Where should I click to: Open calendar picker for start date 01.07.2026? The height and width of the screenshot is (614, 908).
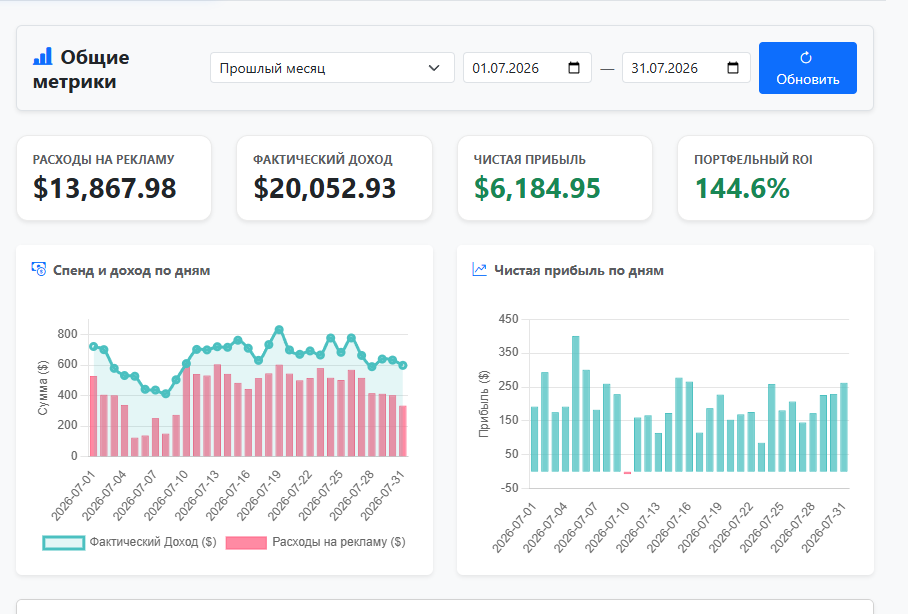click(x=574, y=68)
